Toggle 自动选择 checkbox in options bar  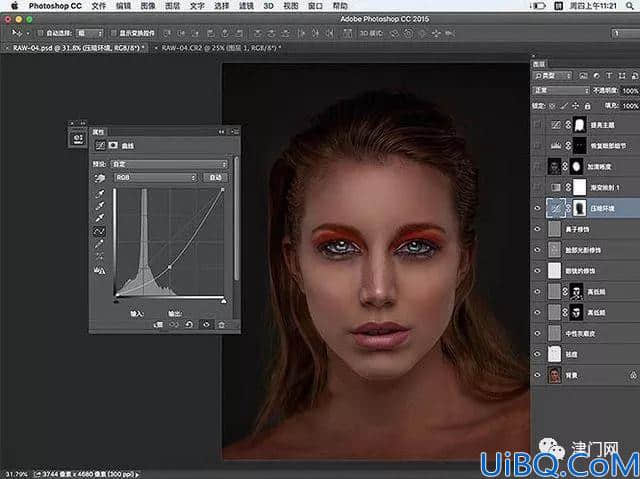(40, 33)
